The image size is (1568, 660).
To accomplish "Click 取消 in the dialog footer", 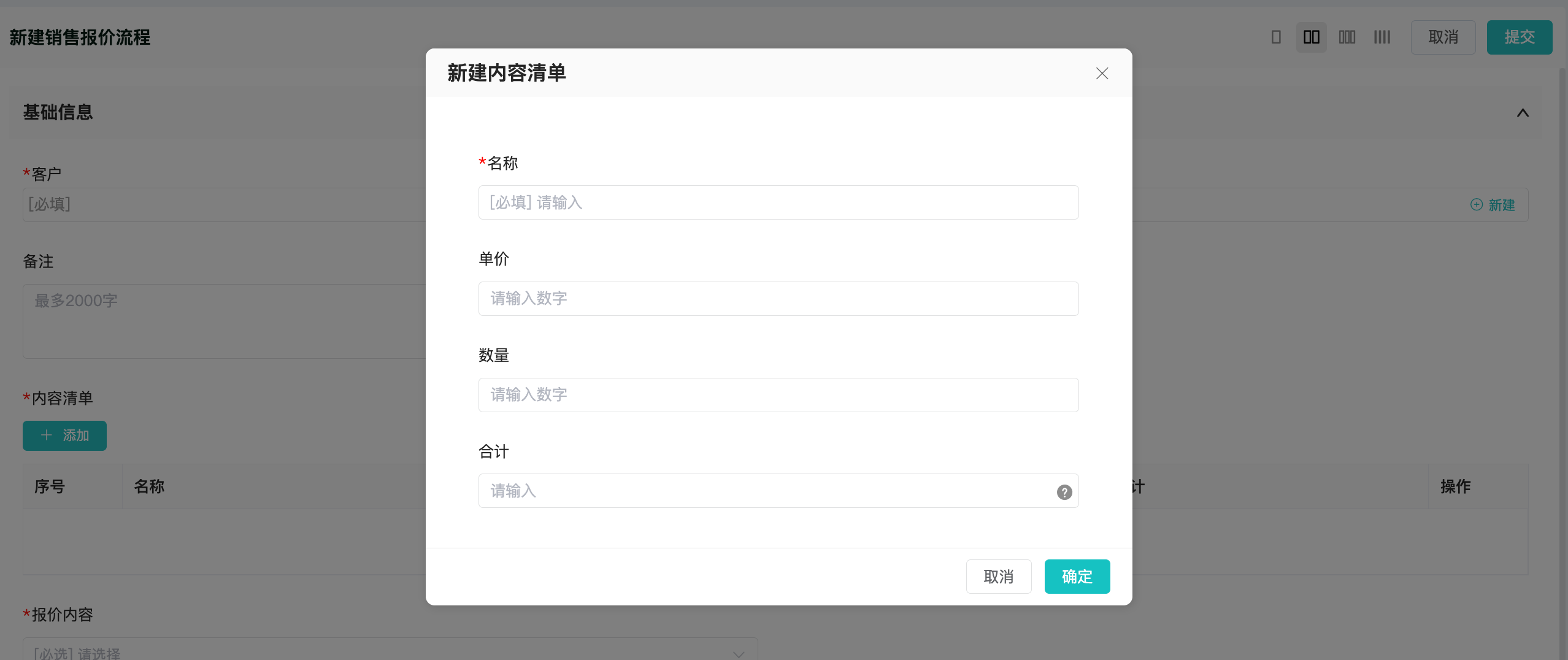I will coord(999,577).
